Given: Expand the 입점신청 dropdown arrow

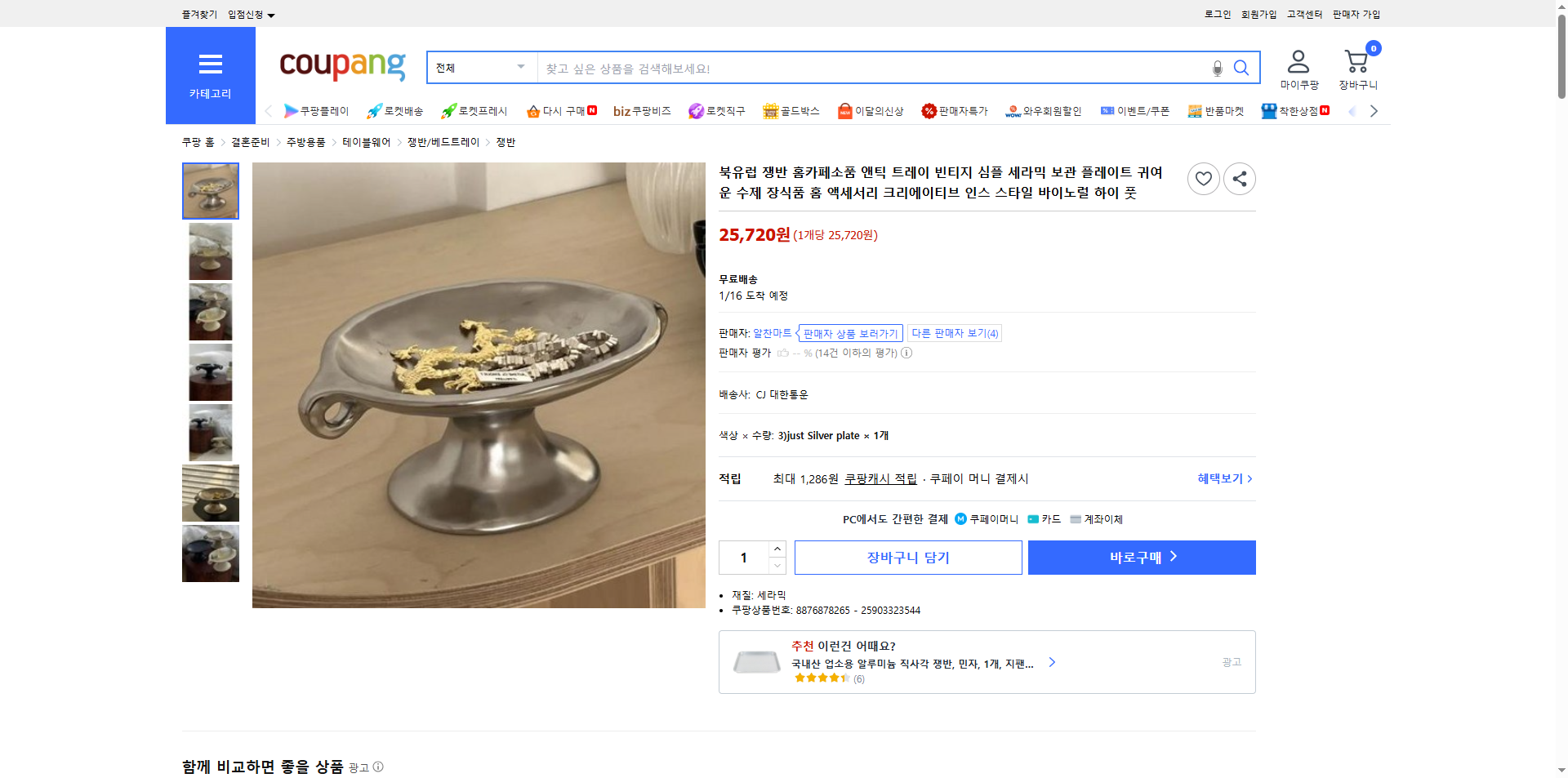Looking at the screenshot, I should [x=273, y=14].
